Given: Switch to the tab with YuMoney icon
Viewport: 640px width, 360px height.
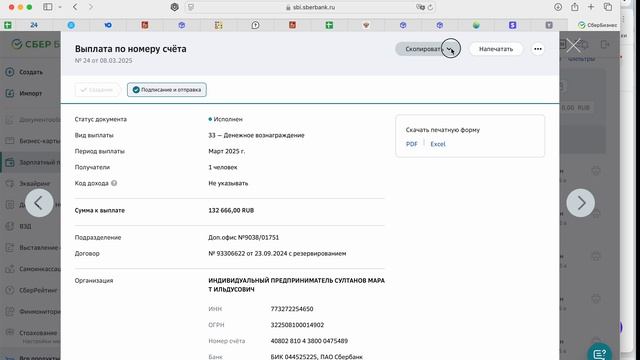Looking at the screenshot, I should pyautogui.click(x=108, y=25).
